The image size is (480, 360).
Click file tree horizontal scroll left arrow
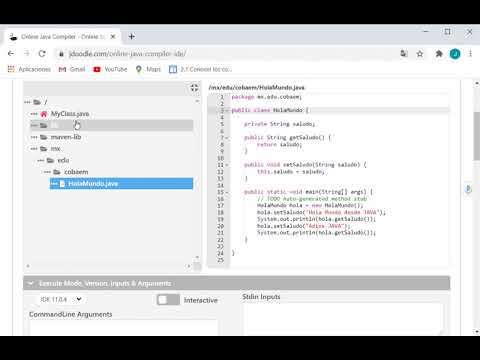(x=28, y=266)
